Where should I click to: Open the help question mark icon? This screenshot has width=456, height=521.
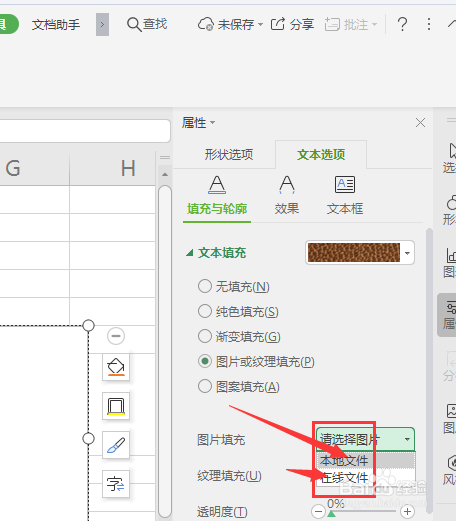pos(402,24)
